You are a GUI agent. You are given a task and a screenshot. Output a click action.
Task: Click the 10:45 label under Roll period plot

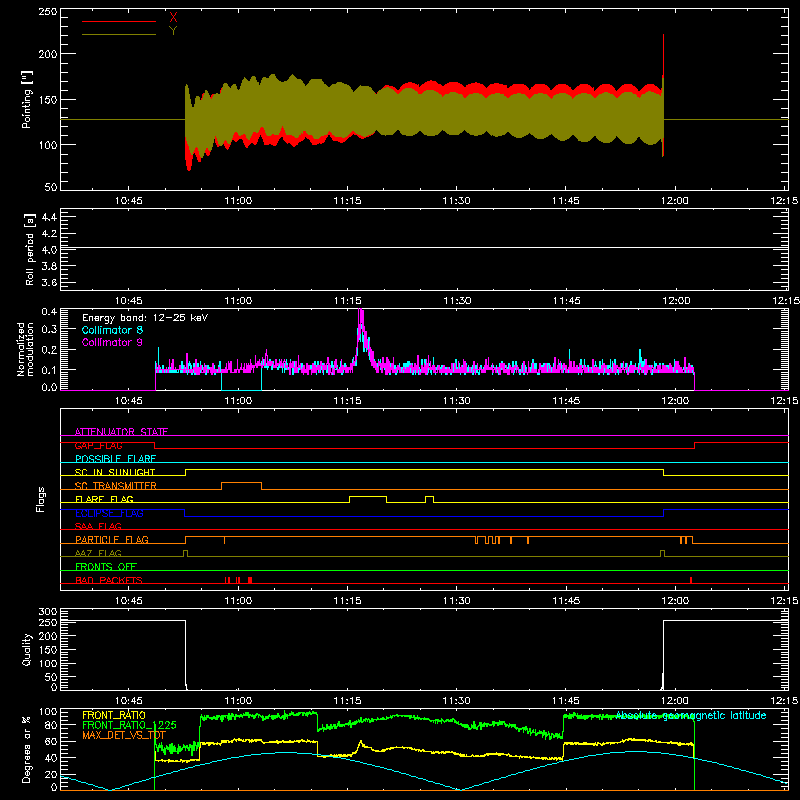tap(129, 301)
